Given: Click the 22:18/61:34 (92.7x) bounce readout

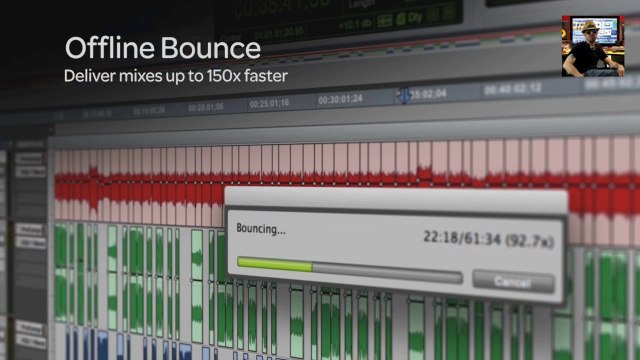Looking at the screenshot, I should 488,239.
